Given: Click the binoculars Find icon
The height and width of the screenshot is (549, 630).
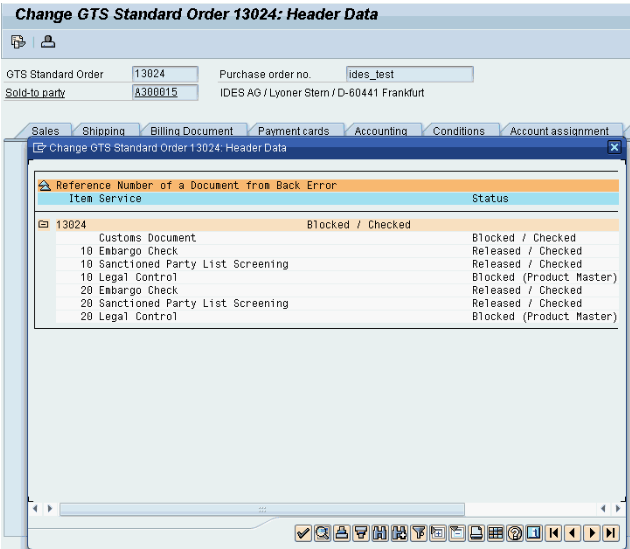Looking at the screenshot, I should coord(380,533).
